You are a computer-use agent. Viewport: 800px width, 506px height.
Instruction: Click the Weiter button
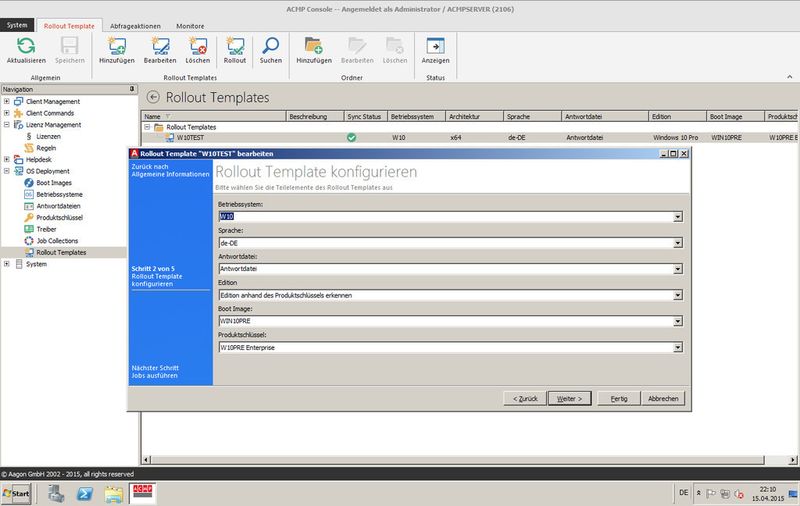569,398
